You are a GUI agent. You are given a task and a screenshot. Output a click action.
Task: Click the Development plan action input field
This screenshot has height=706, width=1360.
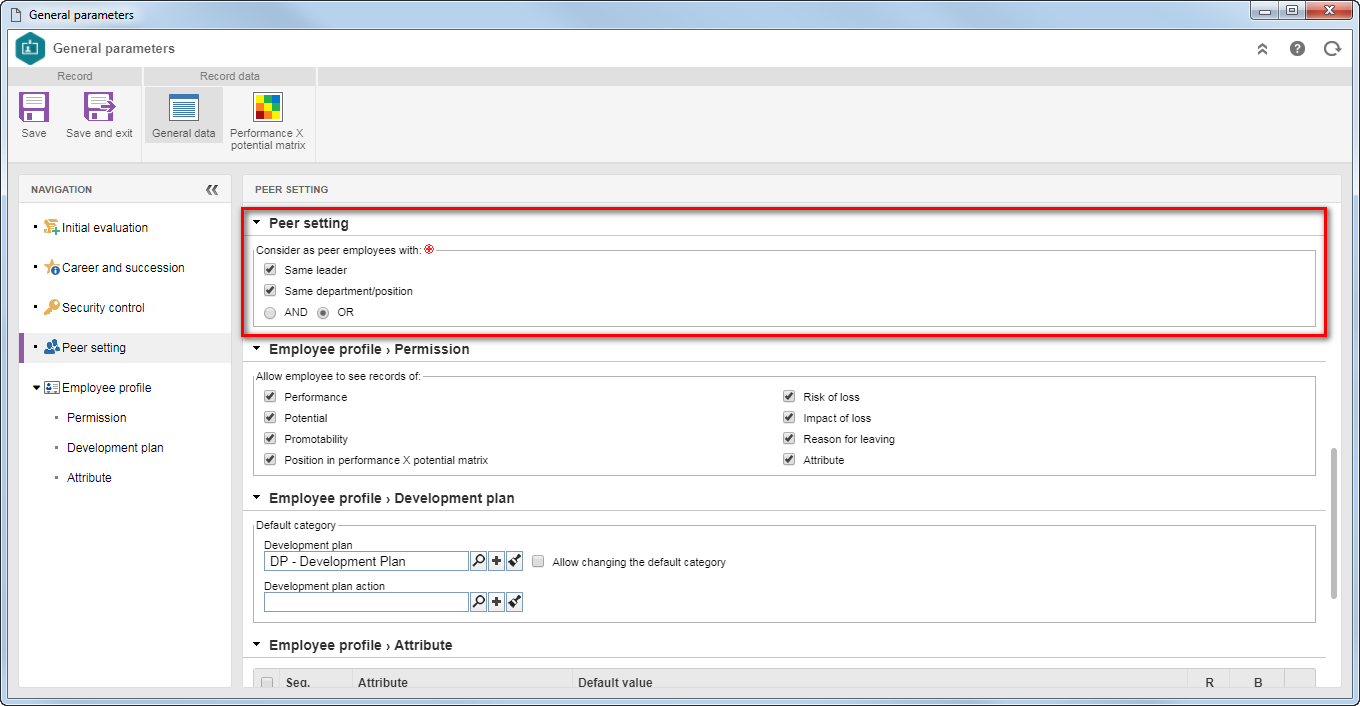pos(366,602)
